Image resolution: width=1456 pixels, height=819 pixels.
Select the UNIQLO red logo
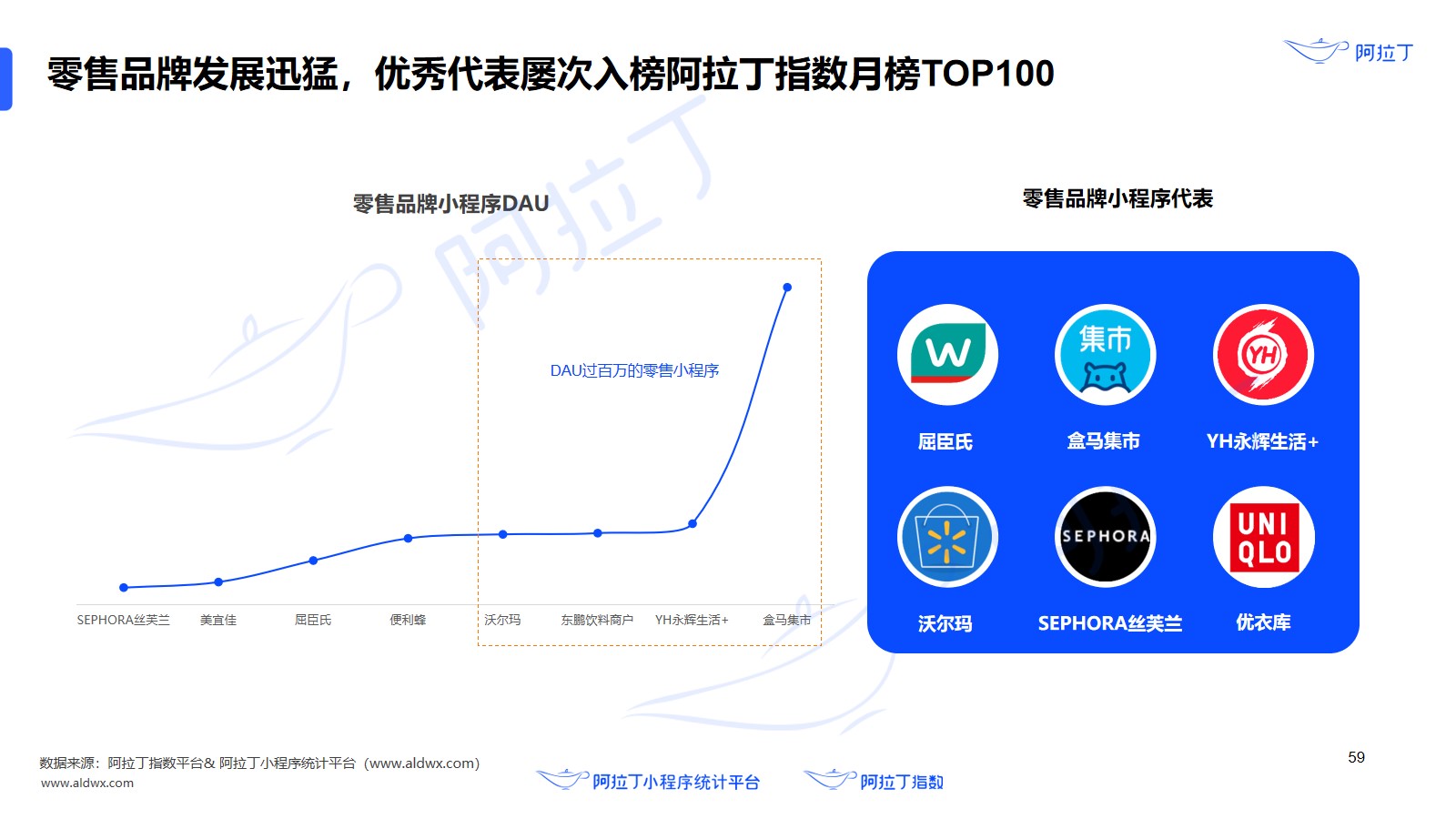tap(1263, 537)
